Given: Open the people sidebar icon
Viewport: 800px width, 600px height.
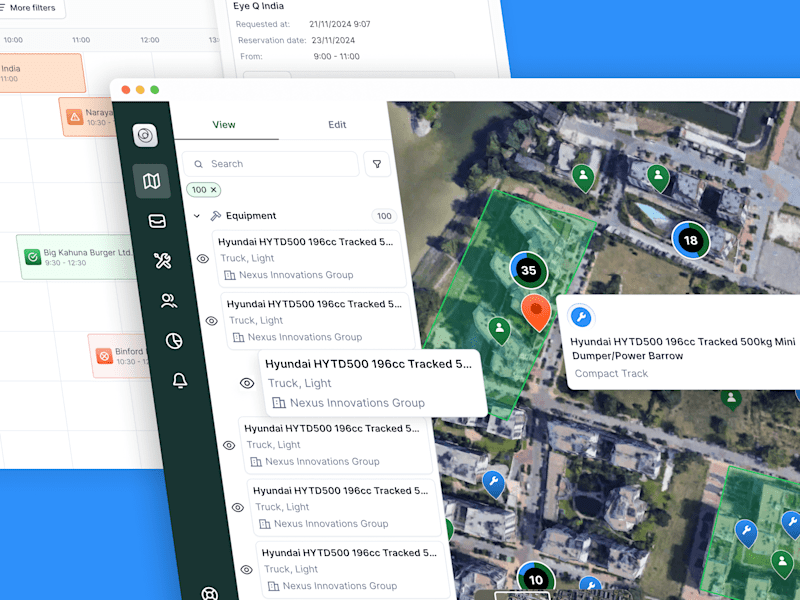Looking at the screenshot, I should 168,301.
